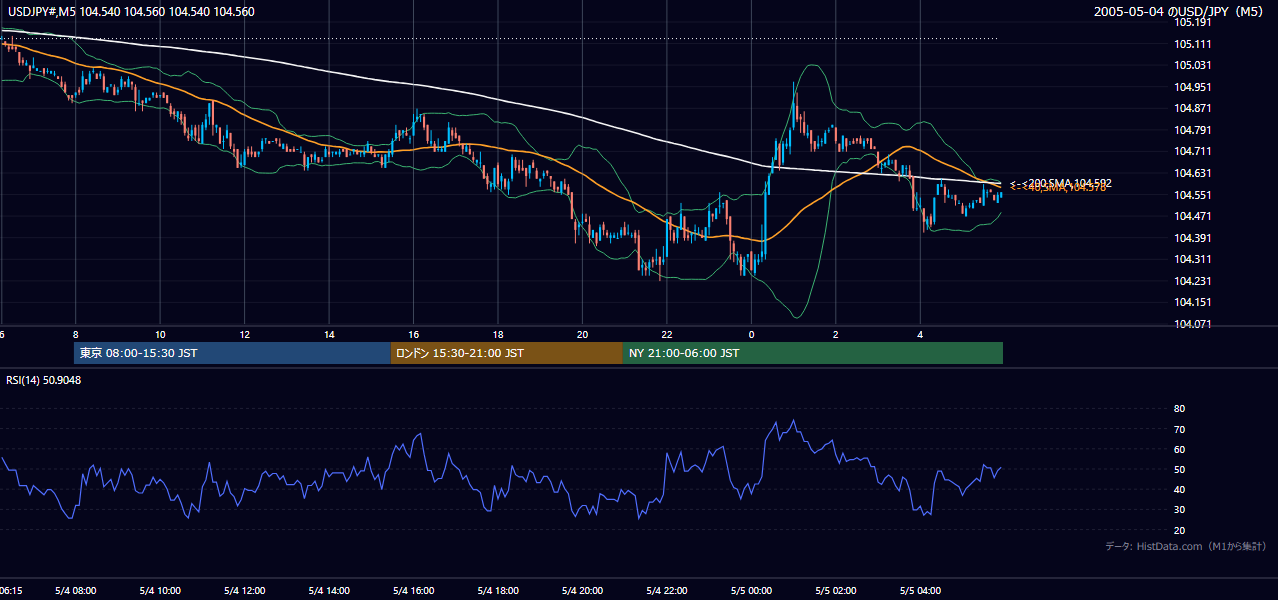Image resolution: width=1278 pixels, height=600 pixels.
Task: Click the 2005-05-04 USD/JPY (M5) header label
Action: coord(1179,12)
